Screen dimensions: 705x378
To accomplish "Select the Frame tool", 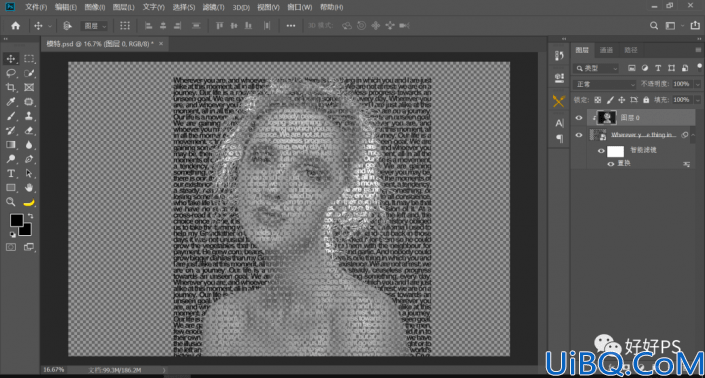I will [29, 87].
